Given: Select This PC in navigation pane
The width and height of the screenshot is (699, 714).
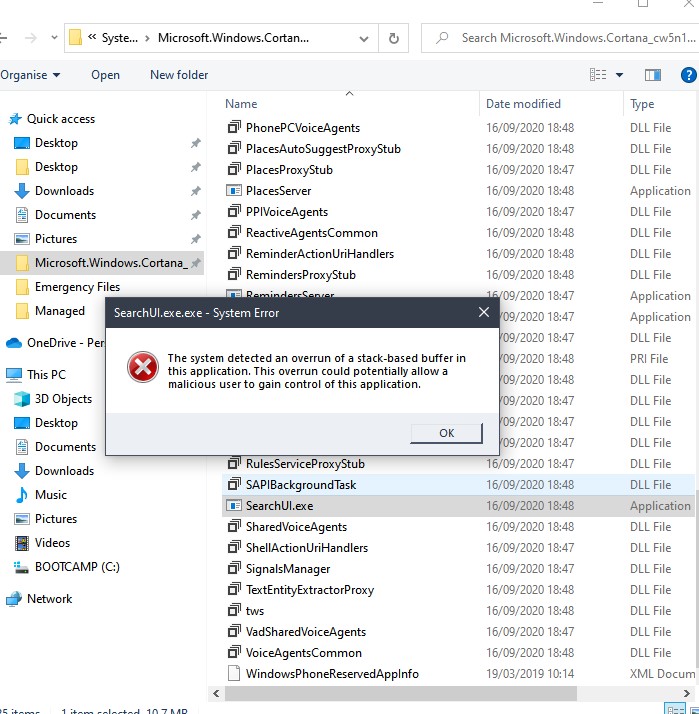Looking at the screenshot, I should pos(46,375).
